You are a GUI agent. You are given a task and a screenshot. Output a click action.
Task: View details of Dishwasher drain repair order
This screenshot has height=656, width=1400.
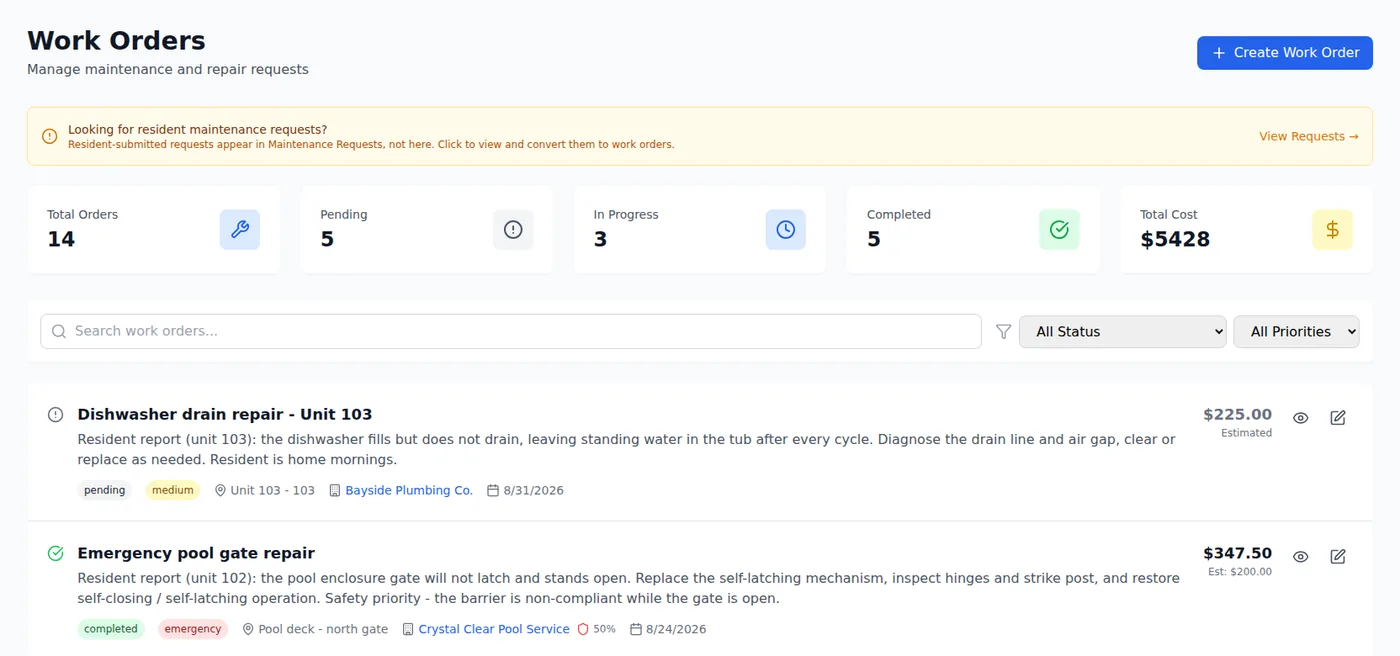1300,418
